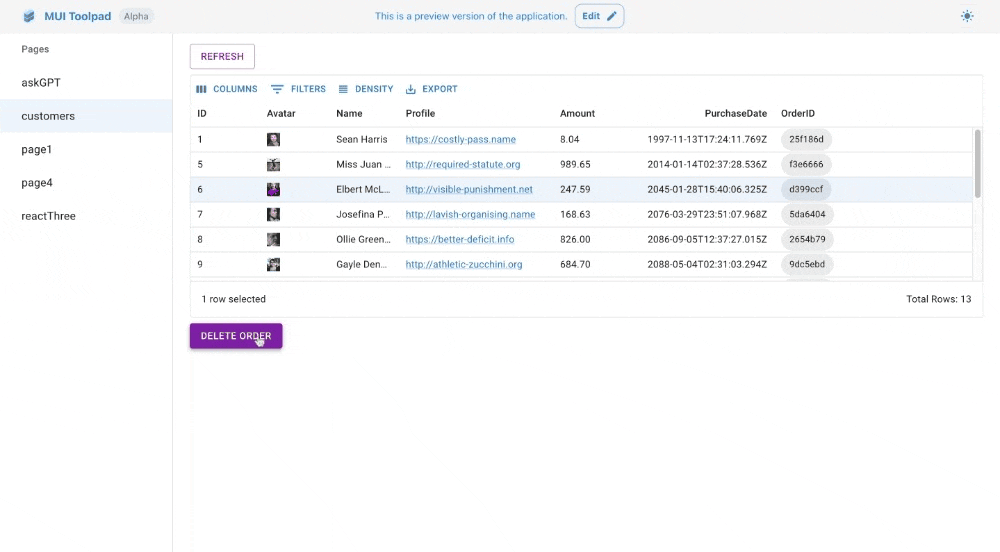Open the Density dropdown menu

[366, 89]
